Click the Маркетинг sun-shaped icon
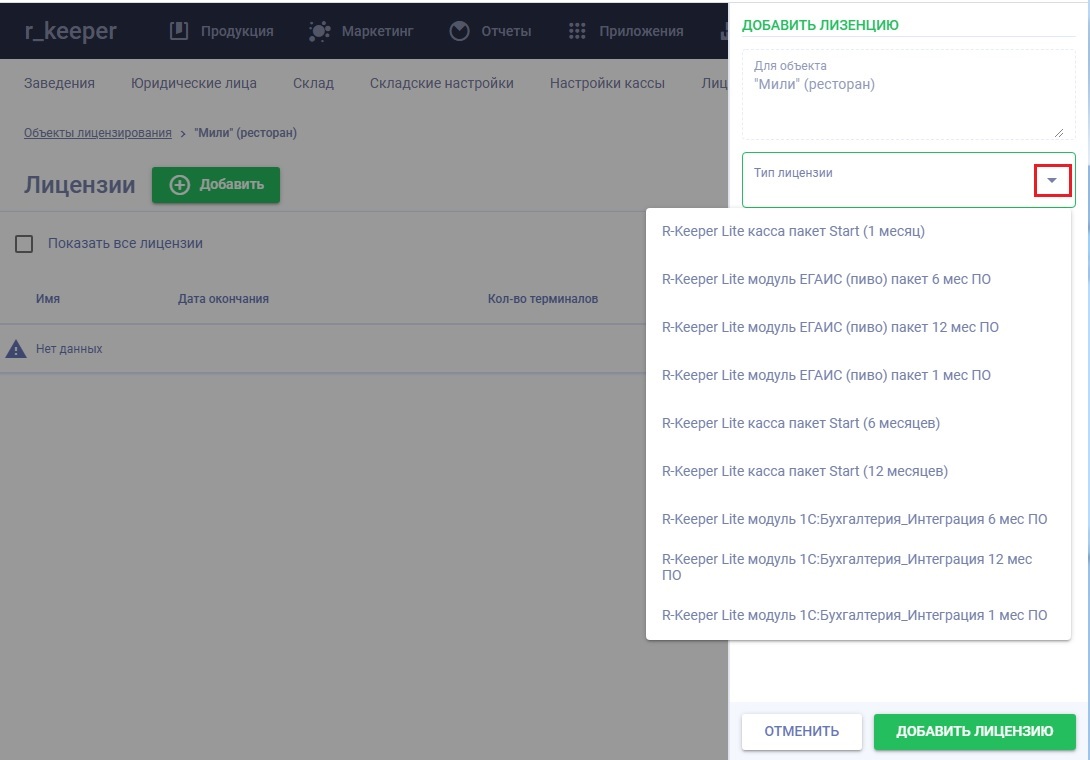1090x760 pixels. (x=319, y=31)
